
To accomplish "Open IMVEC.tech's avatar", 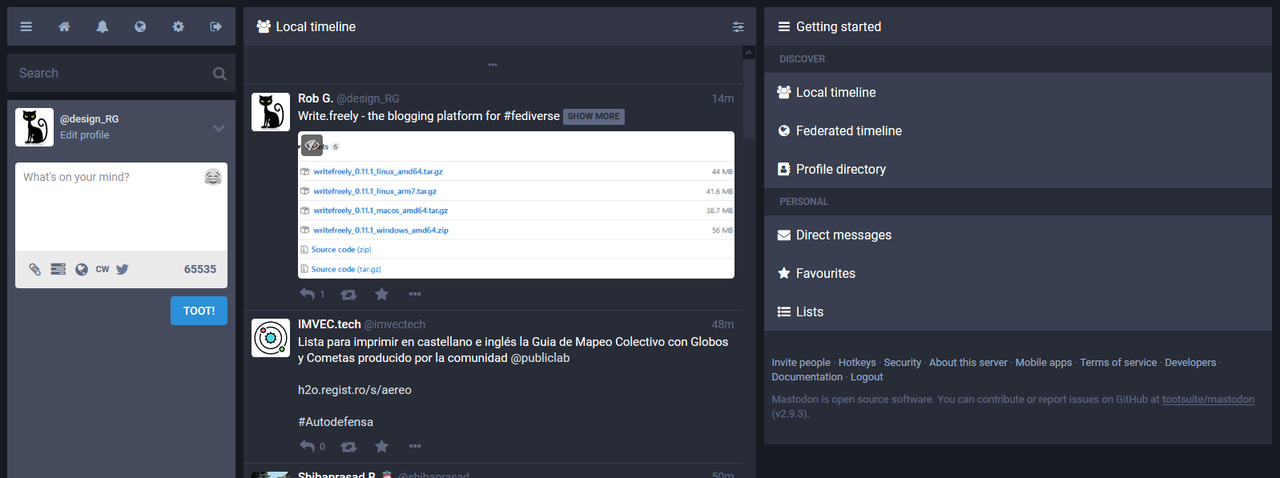I will click(x=271, y=338).
